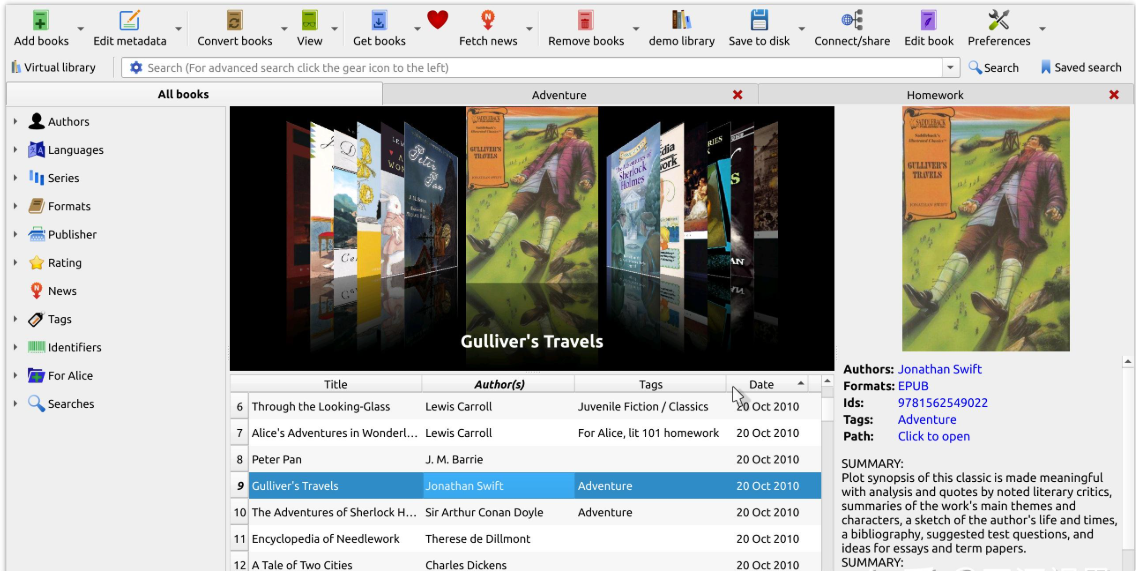This screenshot has width=1136, height=571.
Task: Open the 9781562549022 identifier link
Action: (x=943, y=402)
